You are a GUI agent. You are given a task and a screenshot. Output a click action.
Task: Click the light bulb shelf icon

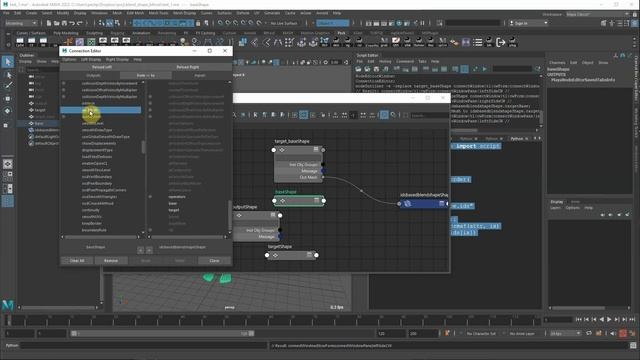click(x=183, y=42)
